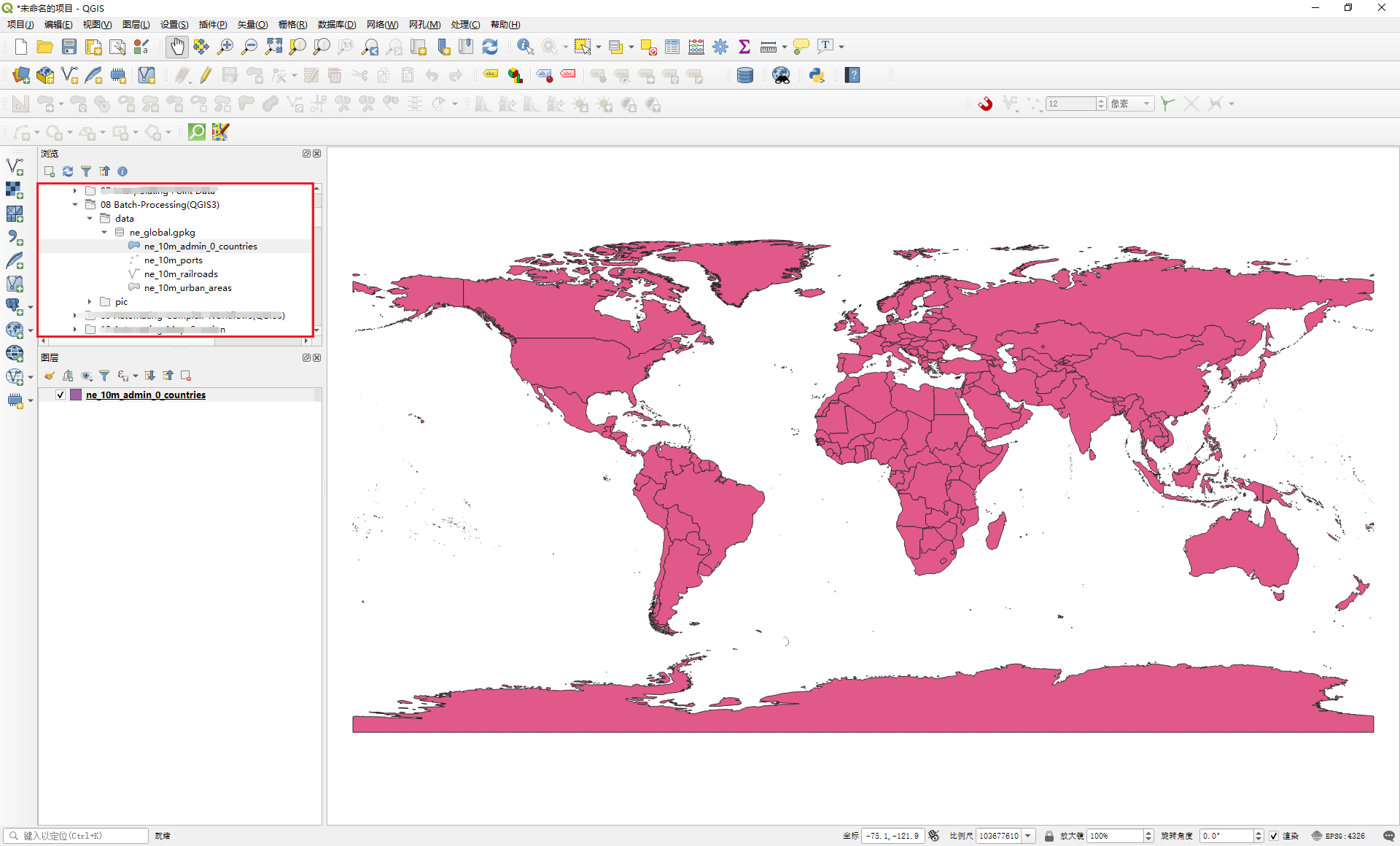Select the Pan Map tool

click(x=176, y=46)
